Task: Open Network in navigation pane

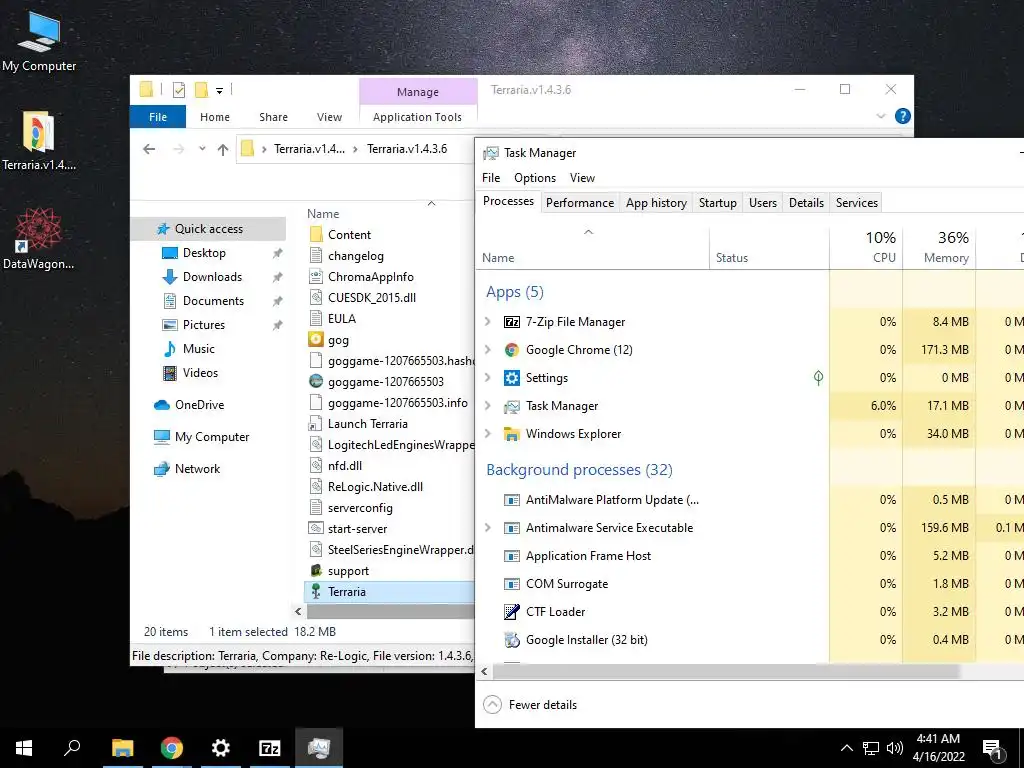Action: point(187,469)
